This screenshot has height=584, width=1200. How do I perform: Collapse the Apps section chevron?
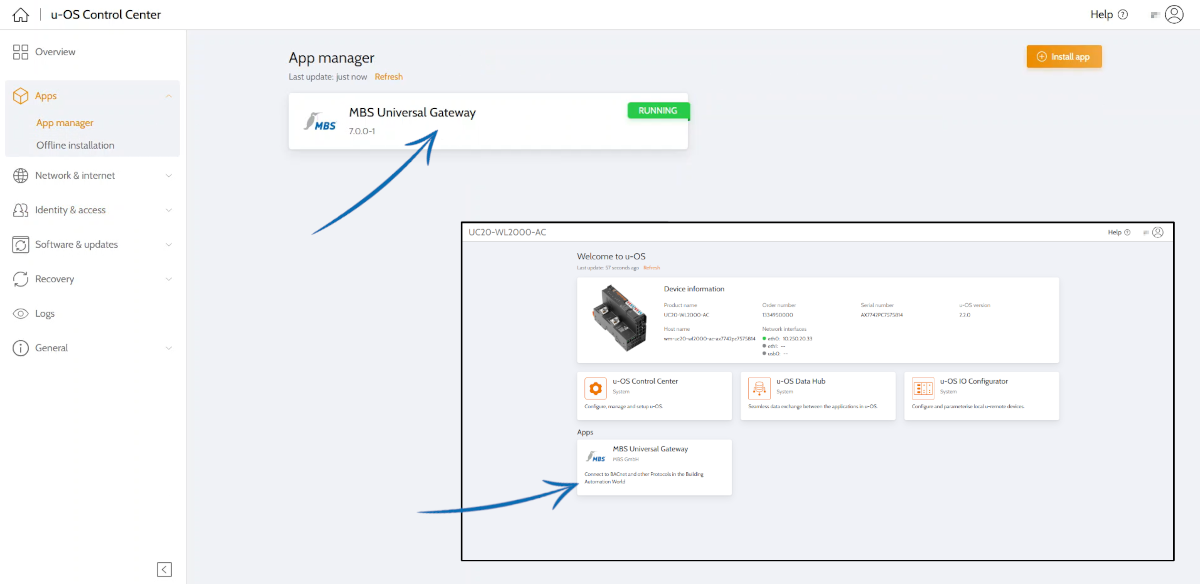(169, 96)
